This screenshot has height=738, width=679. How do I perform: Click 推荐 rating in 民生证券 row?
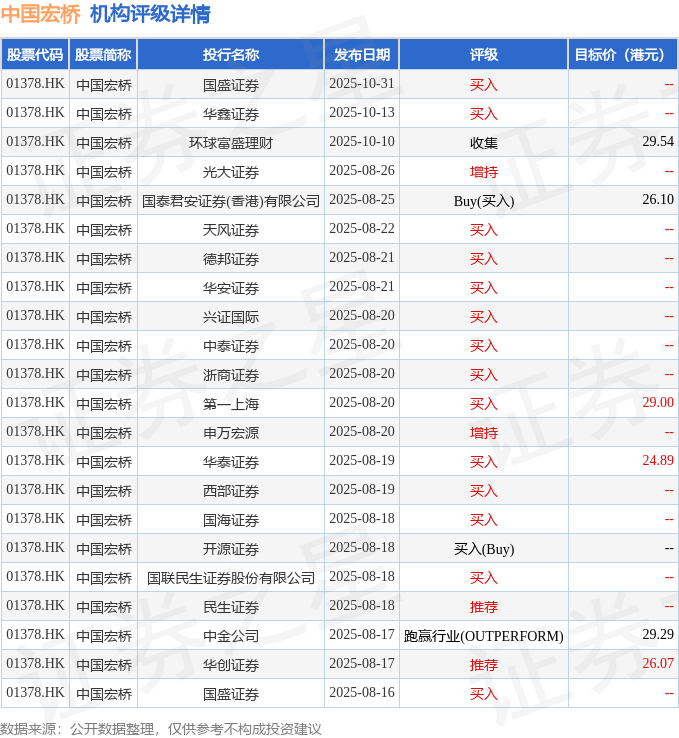(484, 607)
